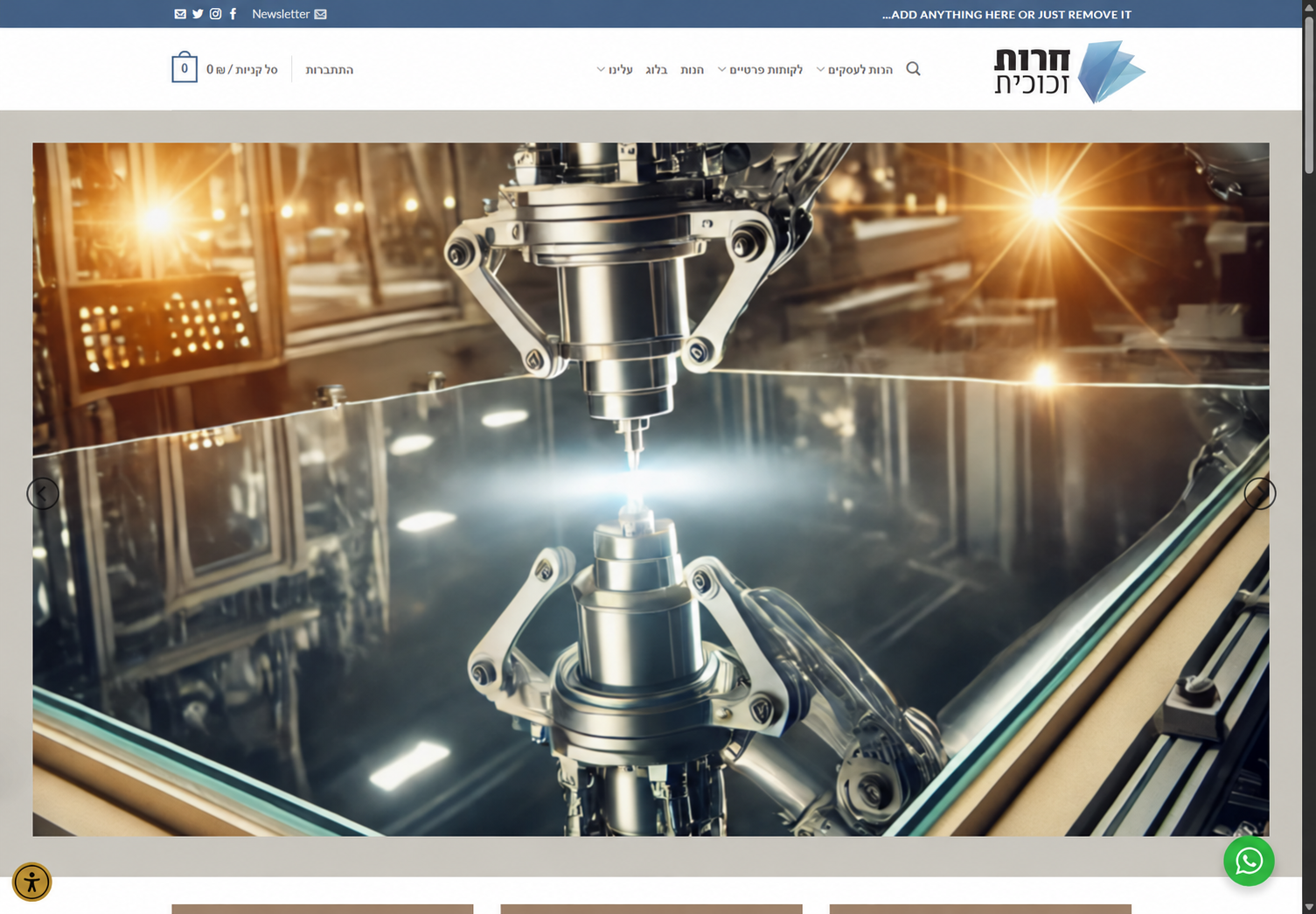1316x914 pixels.
Task: Open the accessibility menu icon
Action: click(x=31, y=882)
